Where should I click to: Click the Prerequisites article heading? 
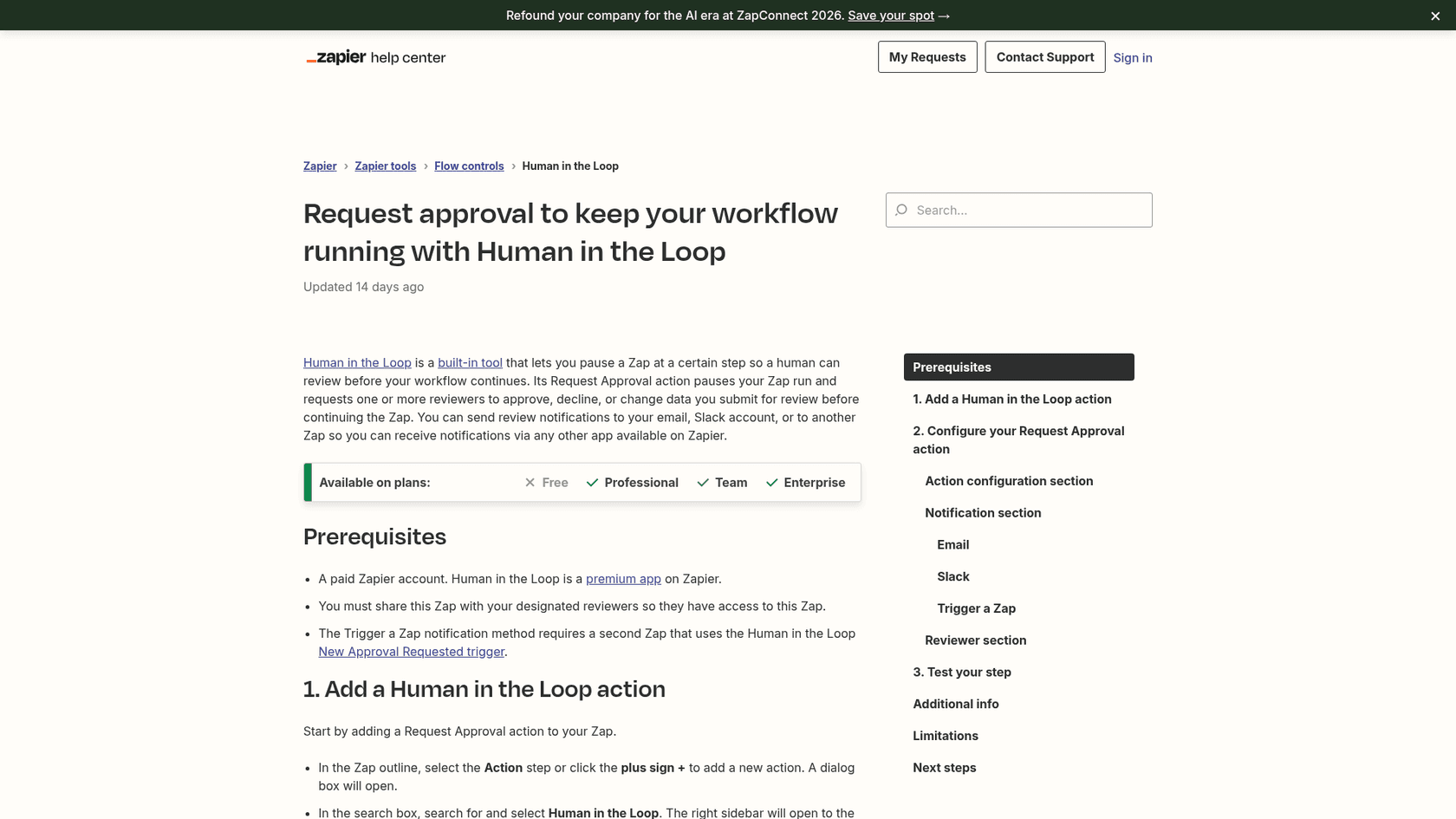(375, 536)
